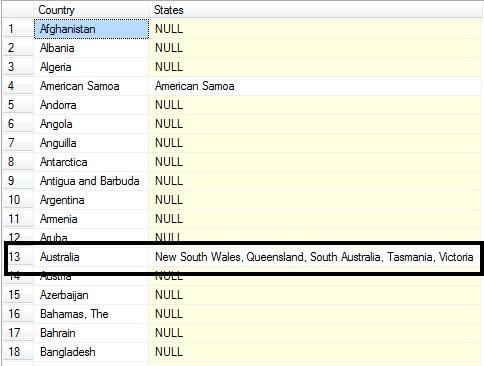This screenshot has height=366, width=484.
Task: Select the Algeria country cell
Action: (x=91, y=67)
